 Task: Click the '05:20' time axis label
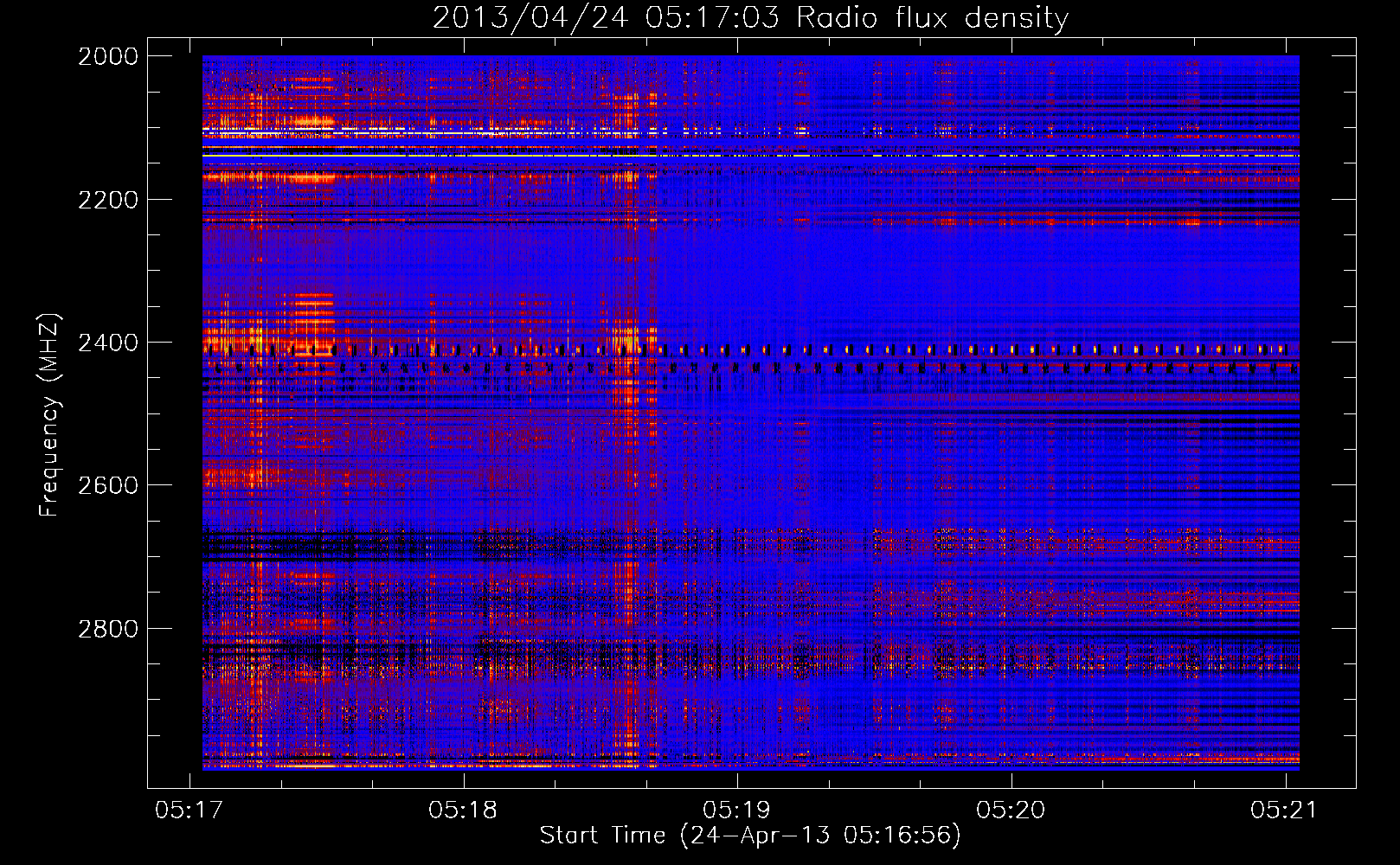(1011, 810)
